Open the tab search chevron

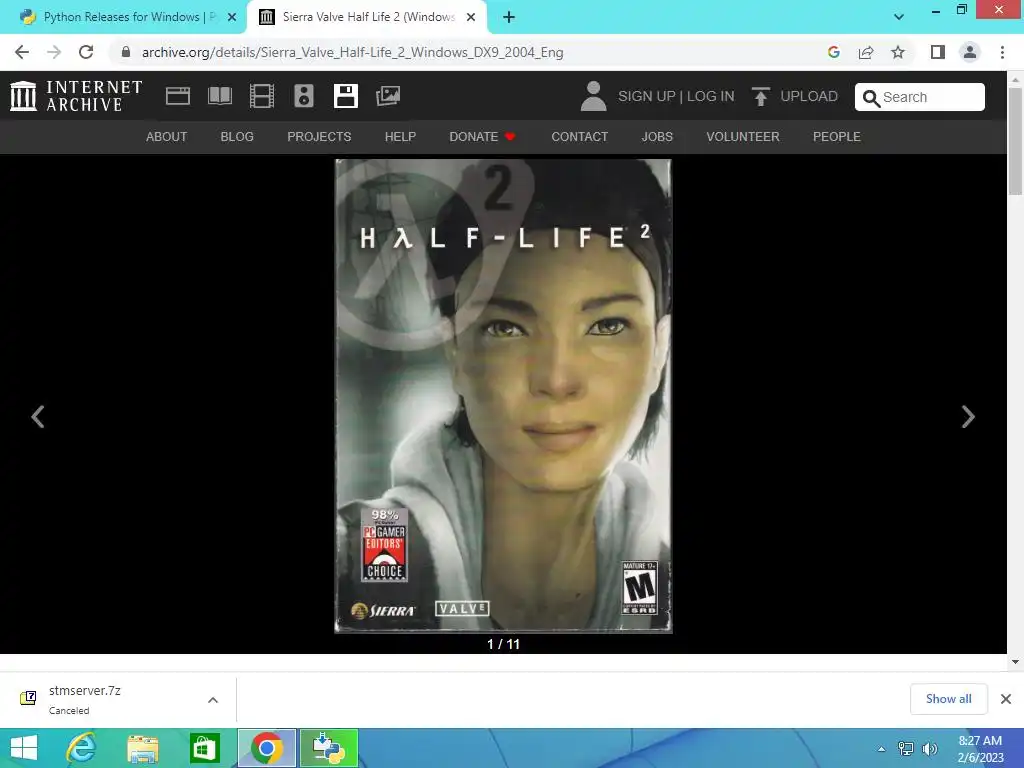point(899,17)
